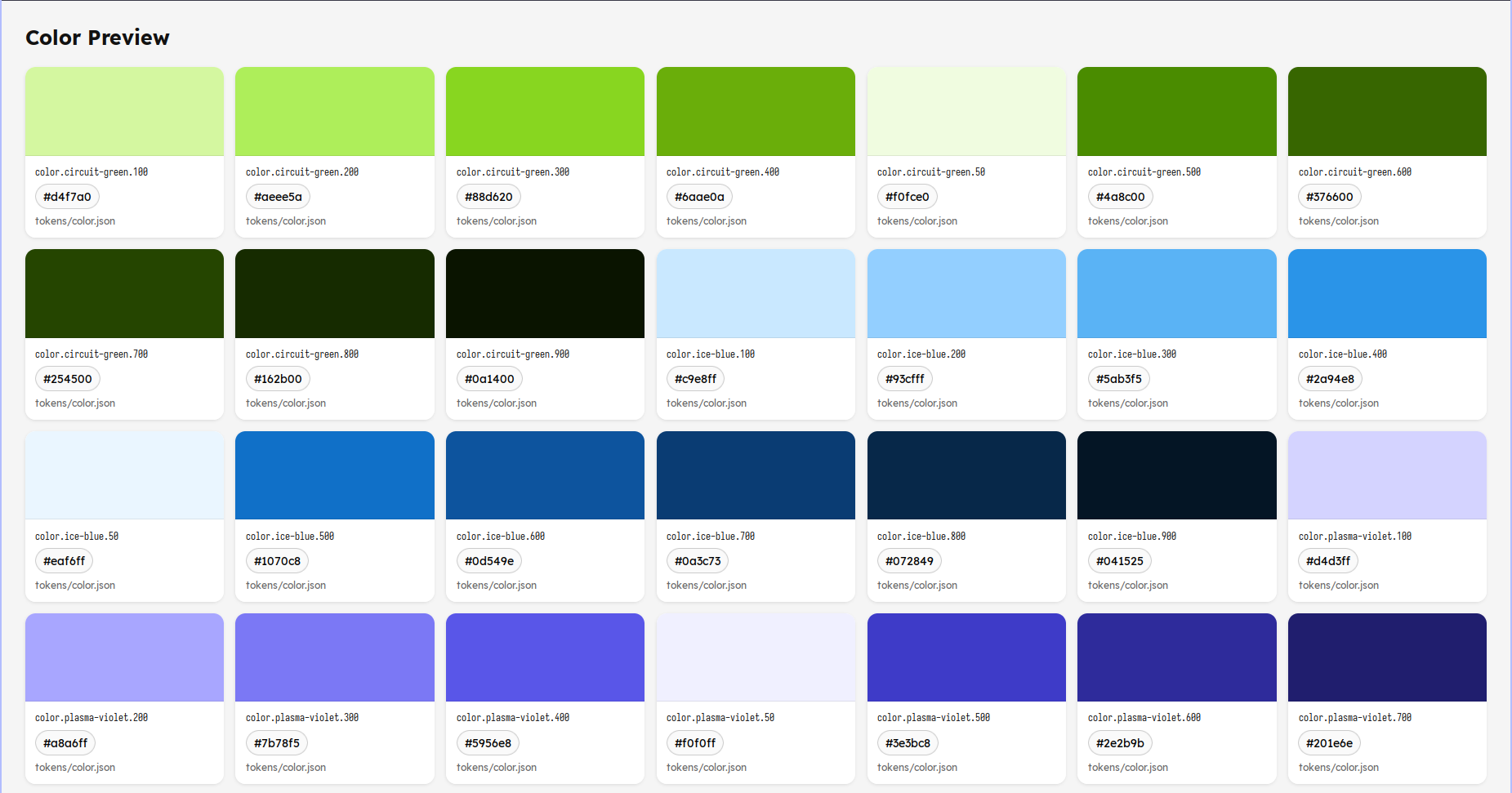Copy the #072849 hex badge

909,561
